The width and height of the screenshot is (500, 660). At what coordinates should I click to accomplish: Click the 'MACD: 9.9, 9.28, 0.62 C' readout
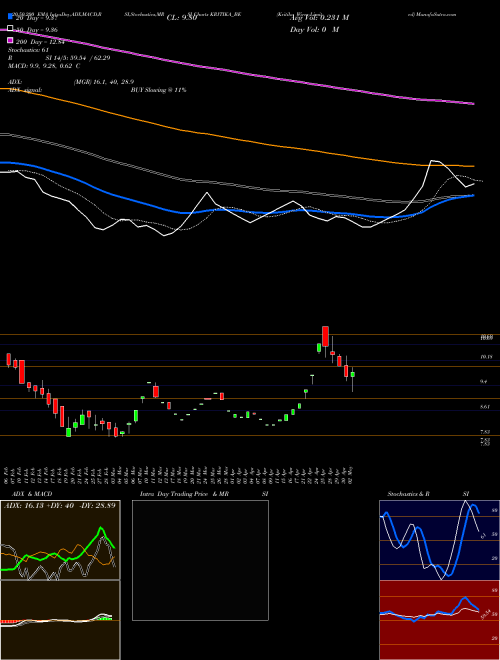44,66
